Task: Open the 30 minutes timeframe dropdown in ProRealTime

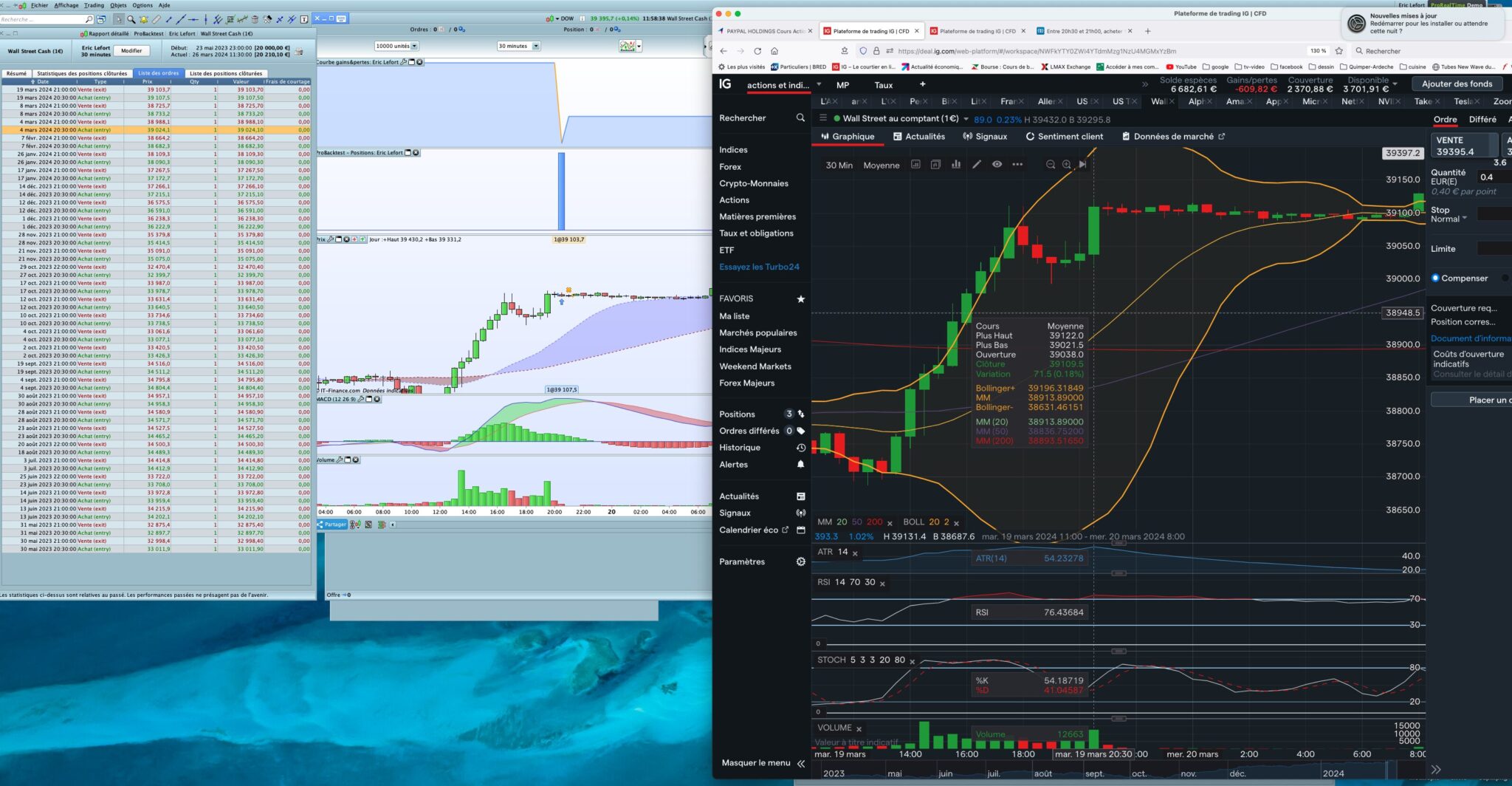Action: point(519,46)
